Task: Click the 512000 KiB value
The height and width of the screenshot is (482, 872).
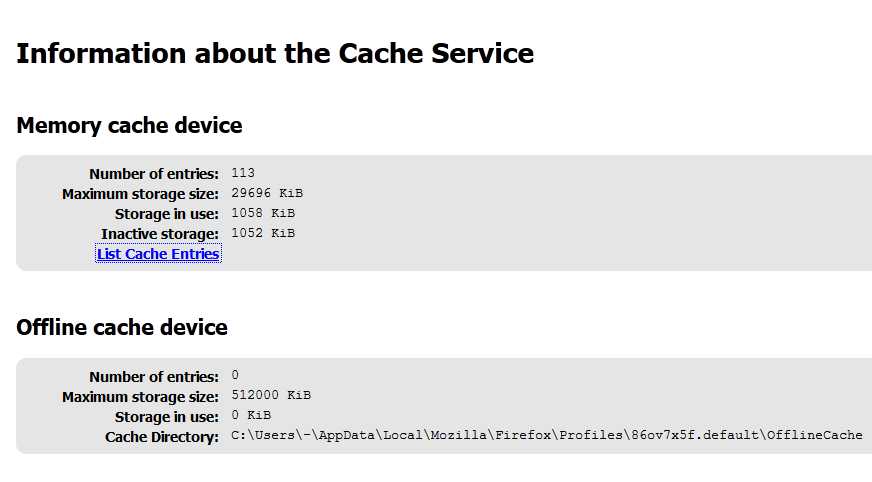Action: click(x=271, y=396)
